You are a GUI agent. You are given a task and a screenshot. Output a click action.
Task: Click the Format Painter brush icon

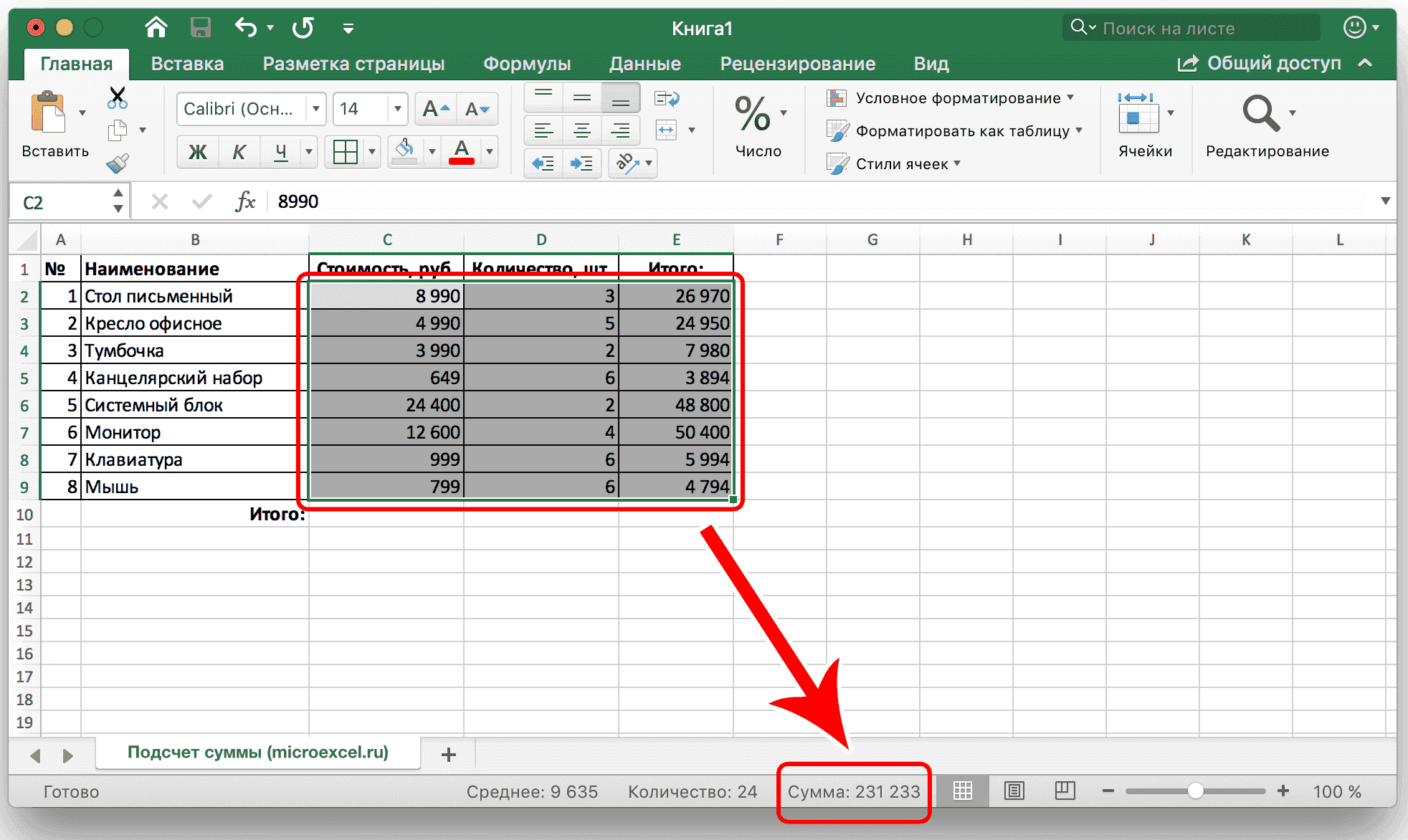tap(117, 163)
